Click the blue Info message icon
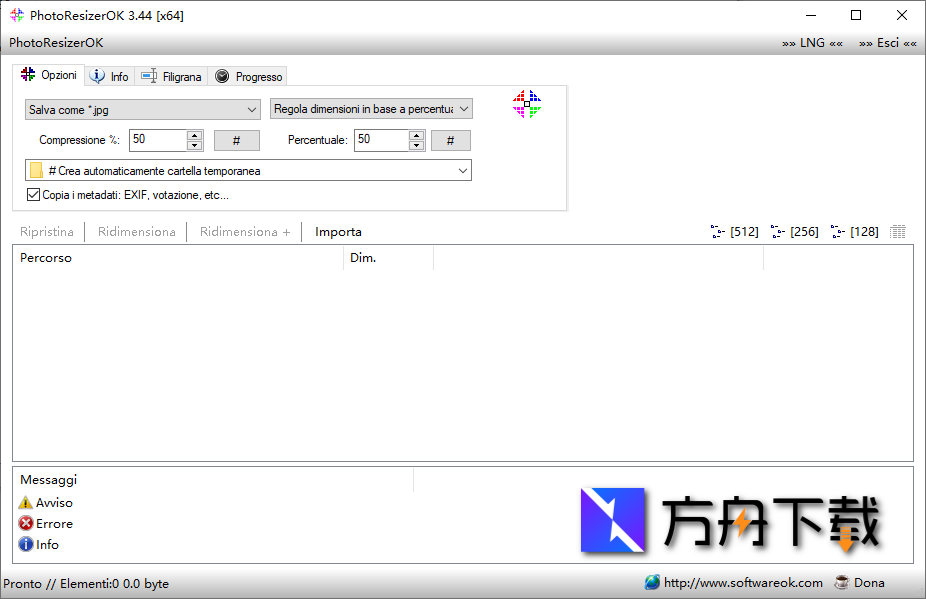 [26, 545]
